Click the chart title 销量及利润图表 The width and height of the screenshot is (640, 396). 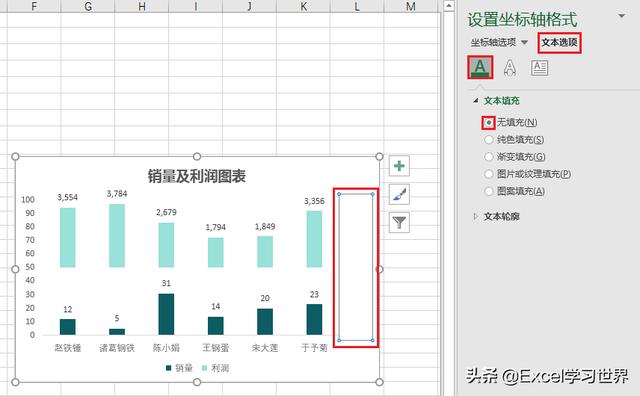click(197, 176)
